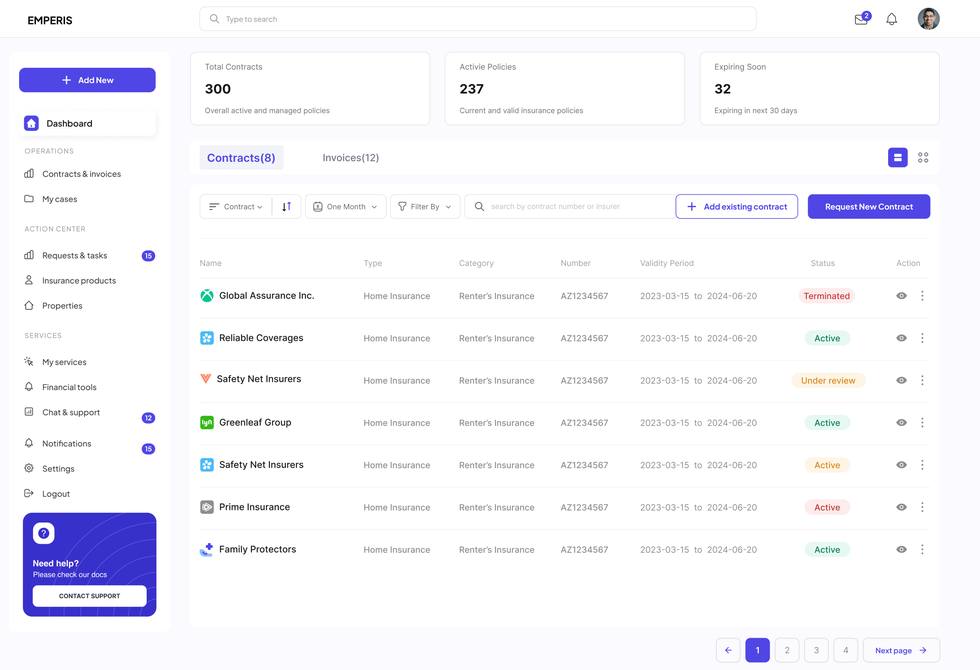Click the Validity Period column header

coord(667,263)
